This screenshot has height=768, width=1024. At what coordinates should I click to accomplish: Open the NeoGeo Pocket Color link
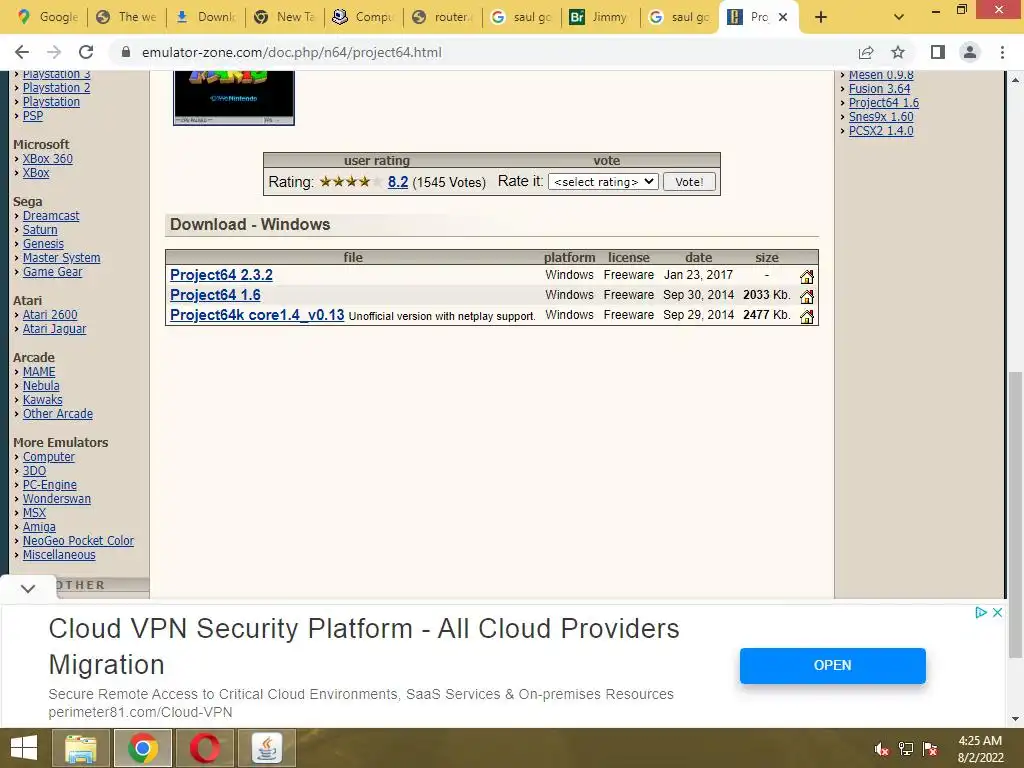[x=78, y=541]
